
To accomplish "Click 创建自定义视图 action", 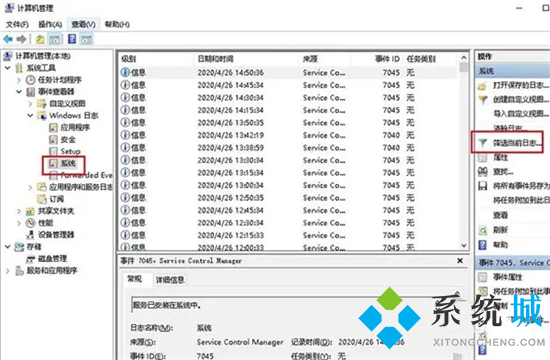I will [x=521, y=99].
